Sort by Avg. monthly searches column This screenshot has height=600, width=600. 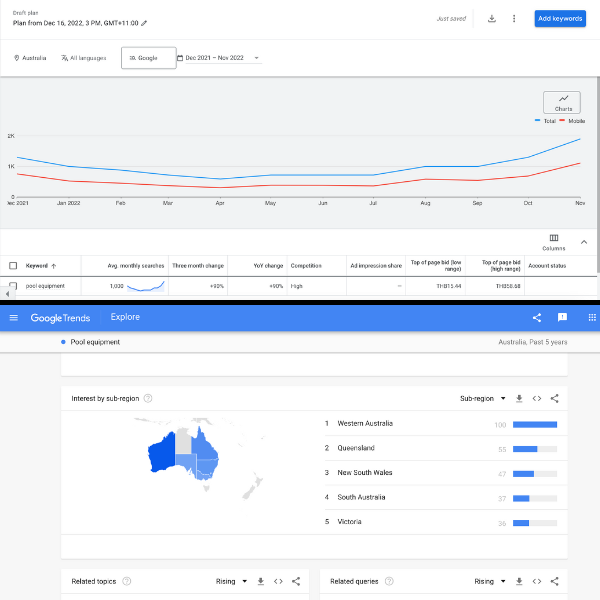(x=136, y=266)
